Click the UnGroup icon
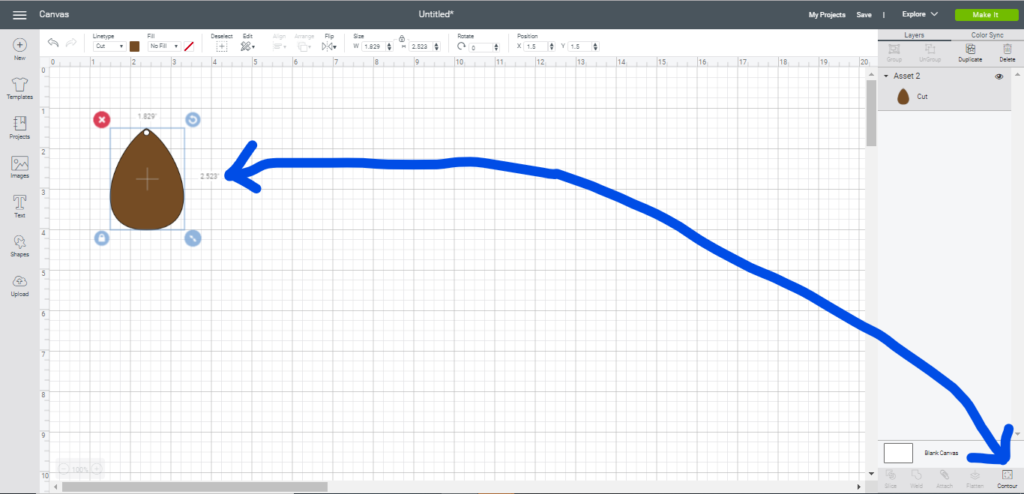Screen dimensions: 1024x494 (x=929, y=53)
